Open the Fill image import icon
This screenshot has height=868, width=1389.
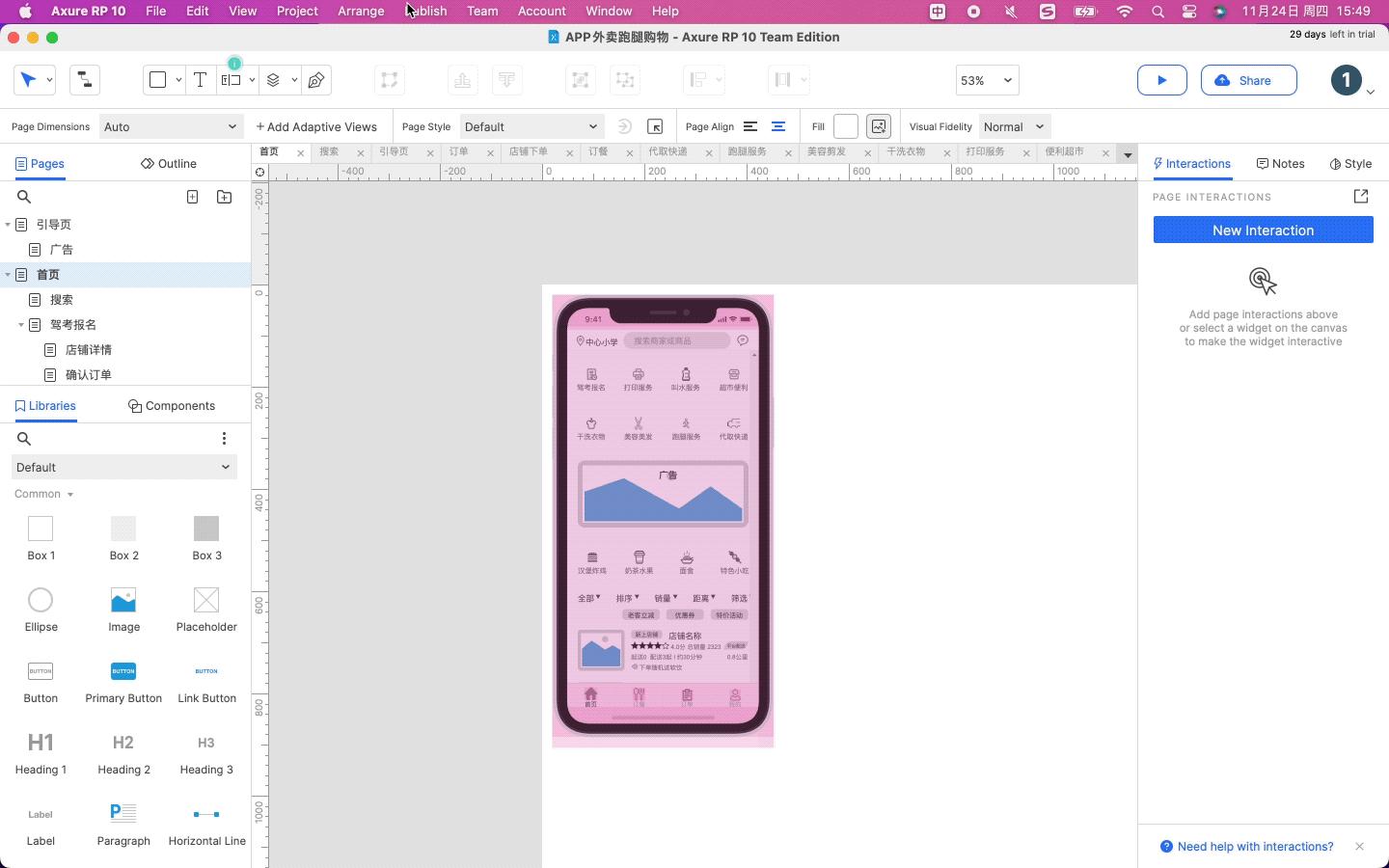point(879,126)
